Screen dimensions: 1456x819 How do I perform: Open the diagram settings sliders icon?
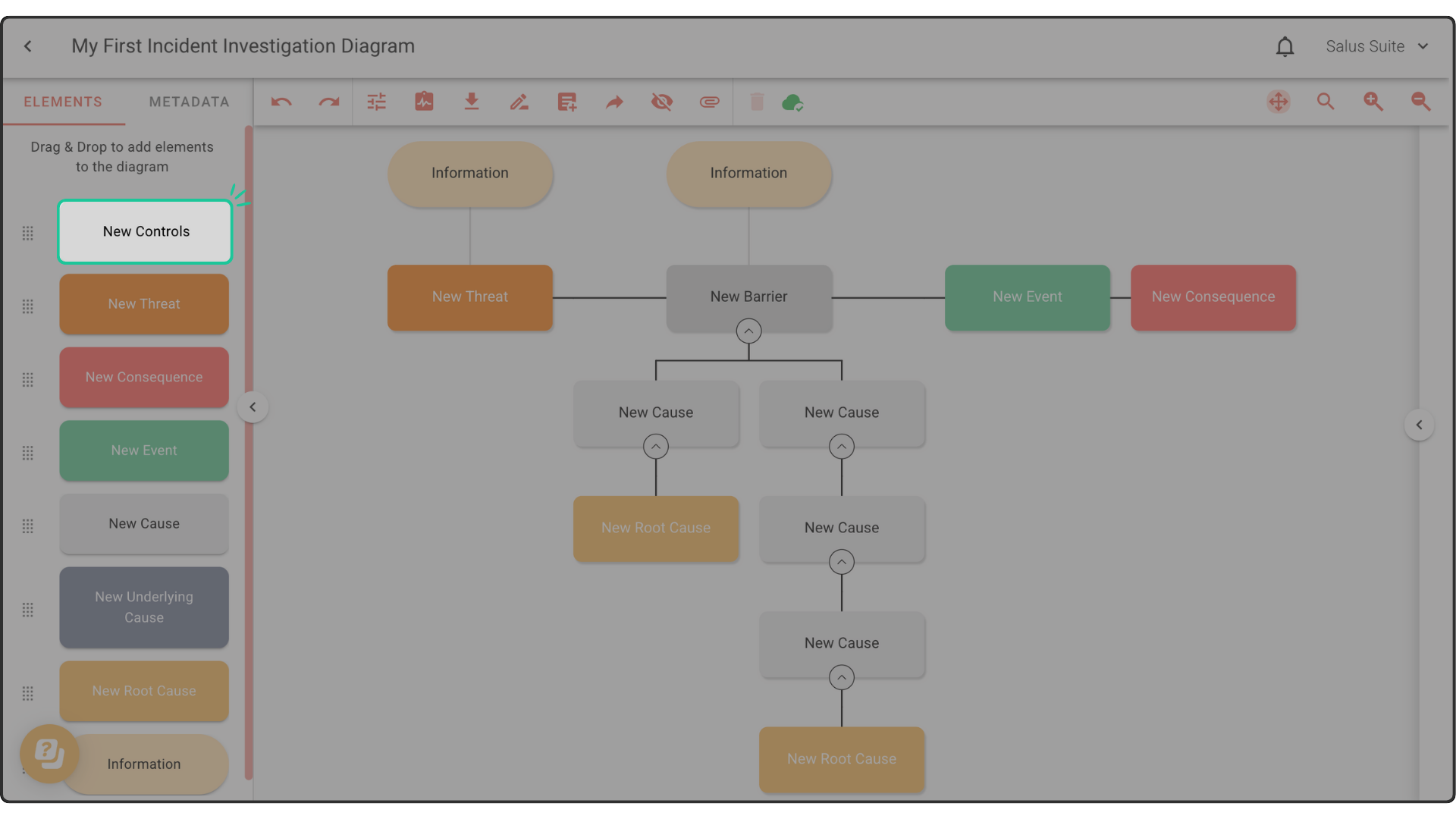(x=377, y=102)
